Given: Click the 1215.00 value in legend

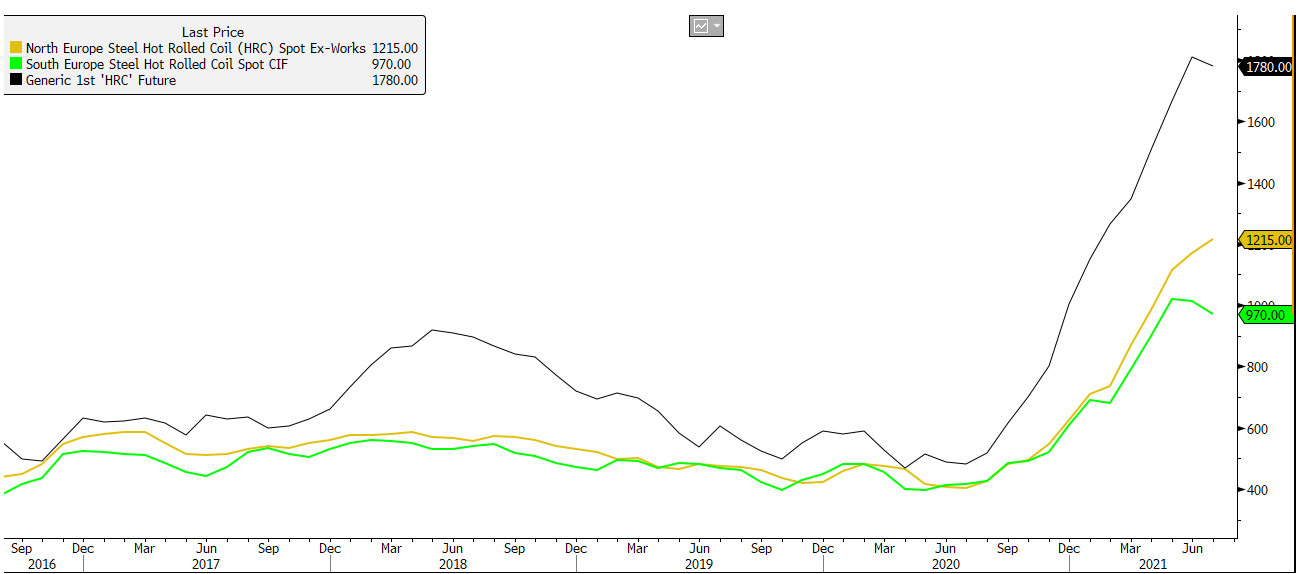Looking at the screenshot, I should point(394,48).
